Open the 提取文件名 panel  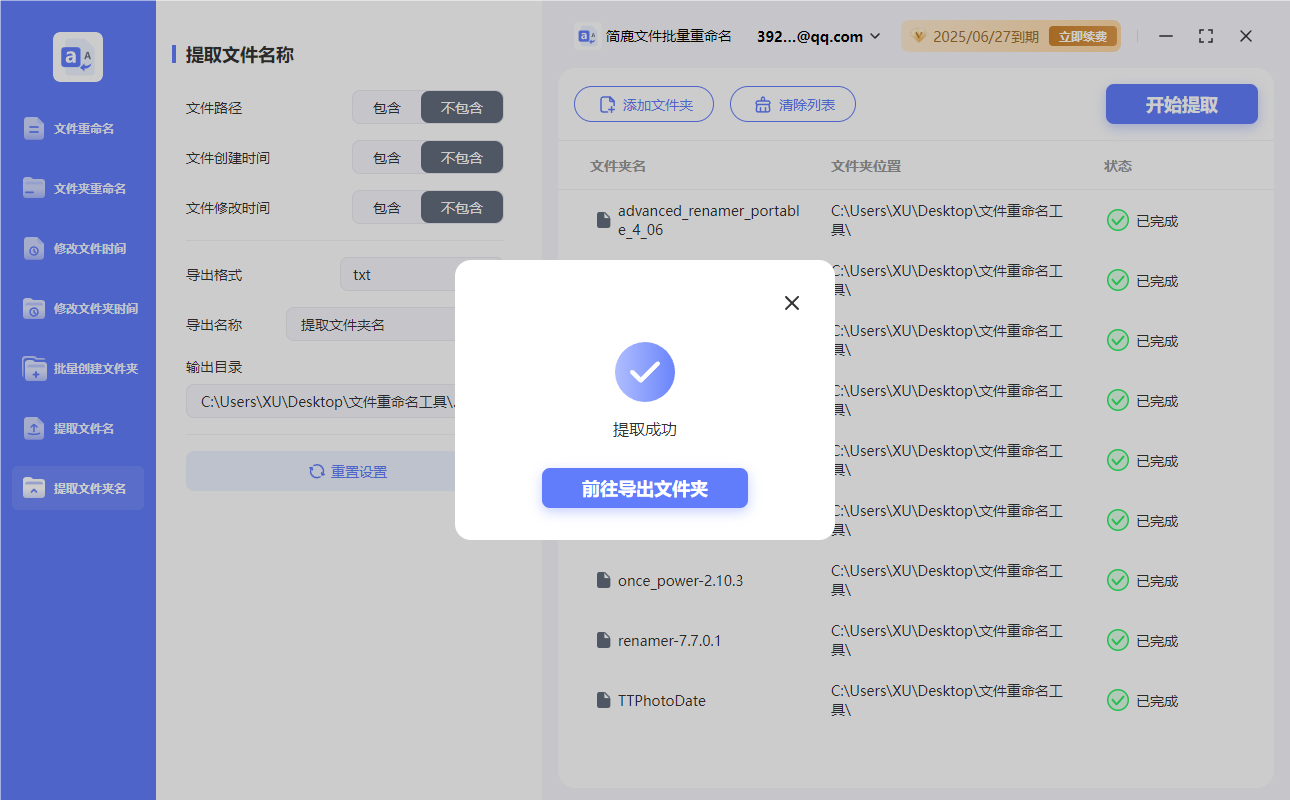[77, 428]
